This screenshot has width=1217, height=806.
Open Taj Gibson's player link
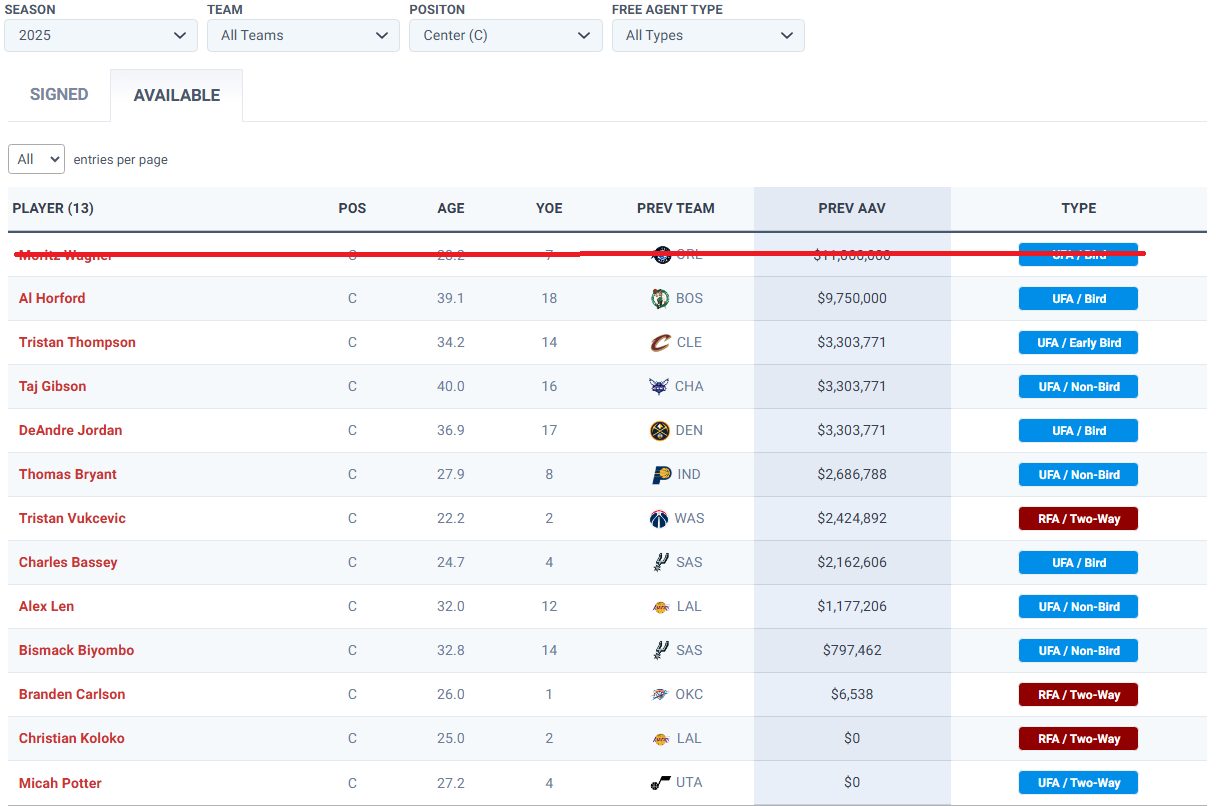point(53,386)
